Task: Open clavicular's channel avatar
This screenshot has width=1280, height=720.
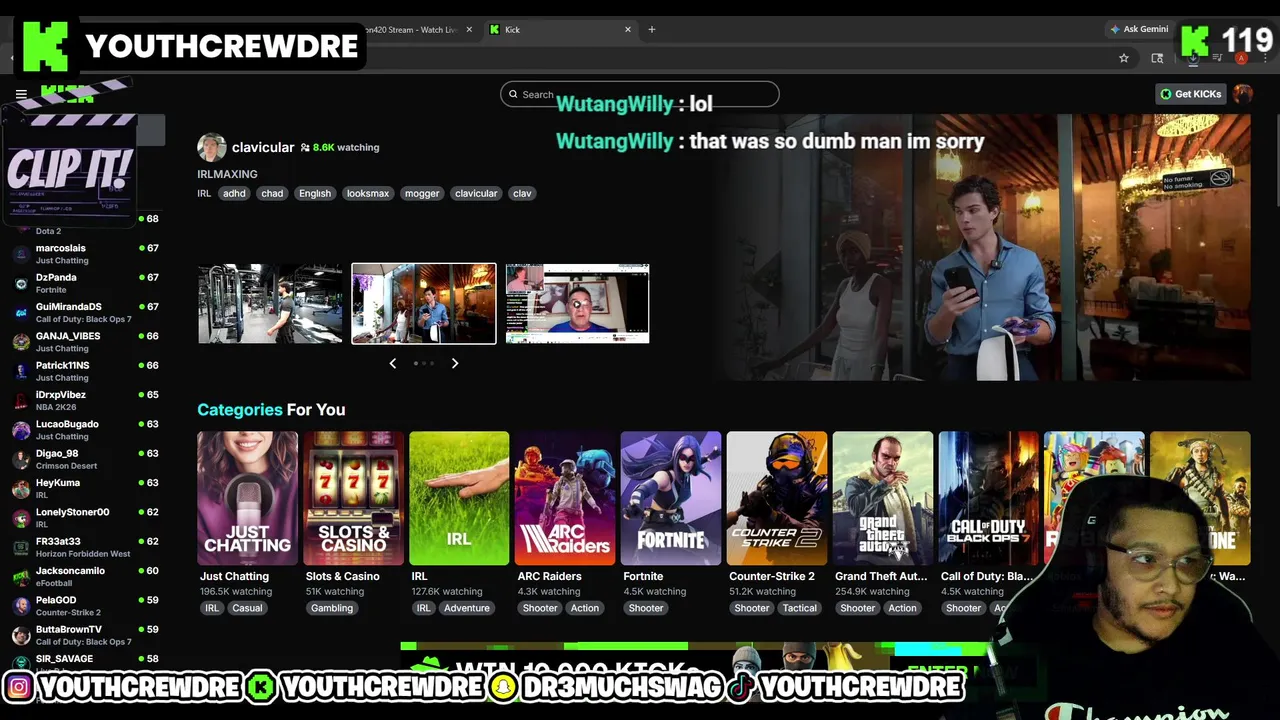Action: [x=211, y=147]
